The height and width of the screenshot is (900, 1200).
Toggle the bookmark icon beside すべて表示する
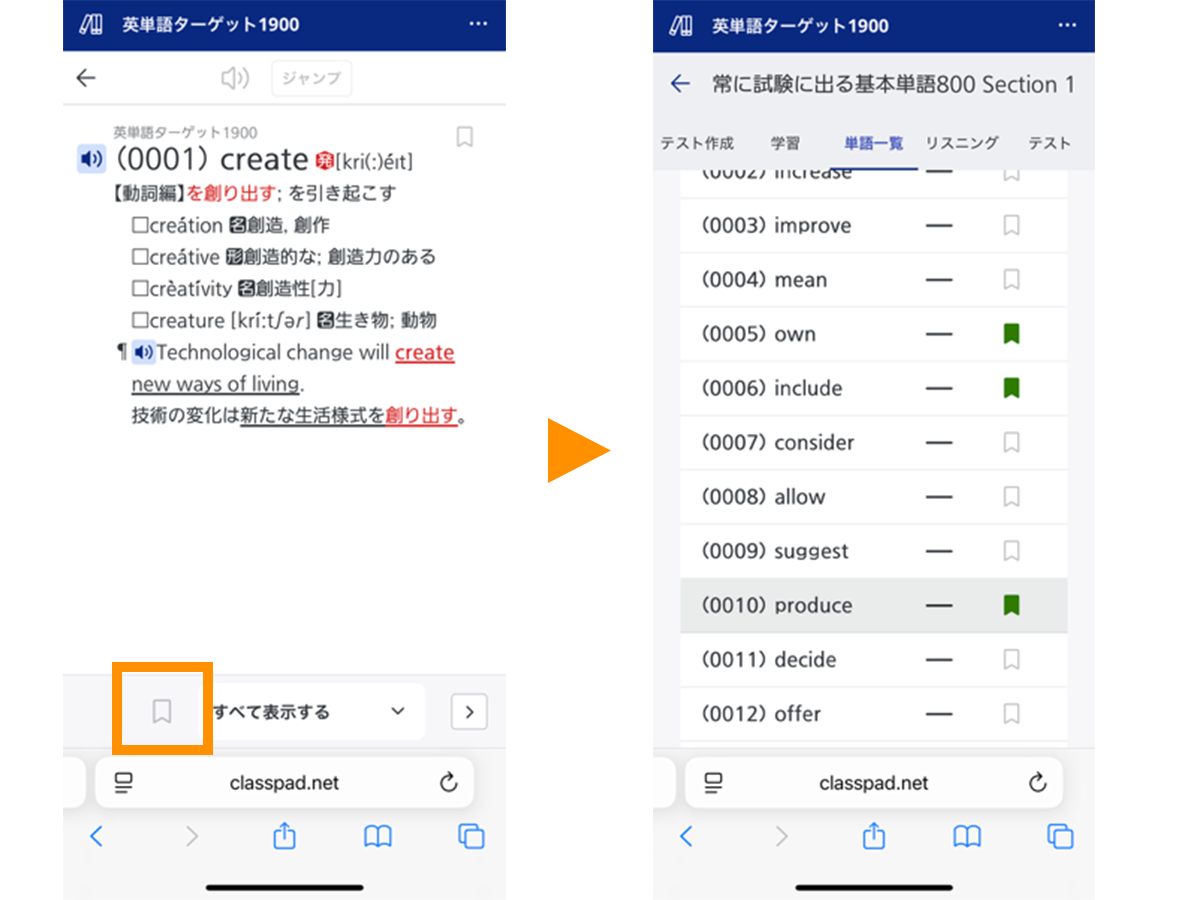click(x=162, y=711)
